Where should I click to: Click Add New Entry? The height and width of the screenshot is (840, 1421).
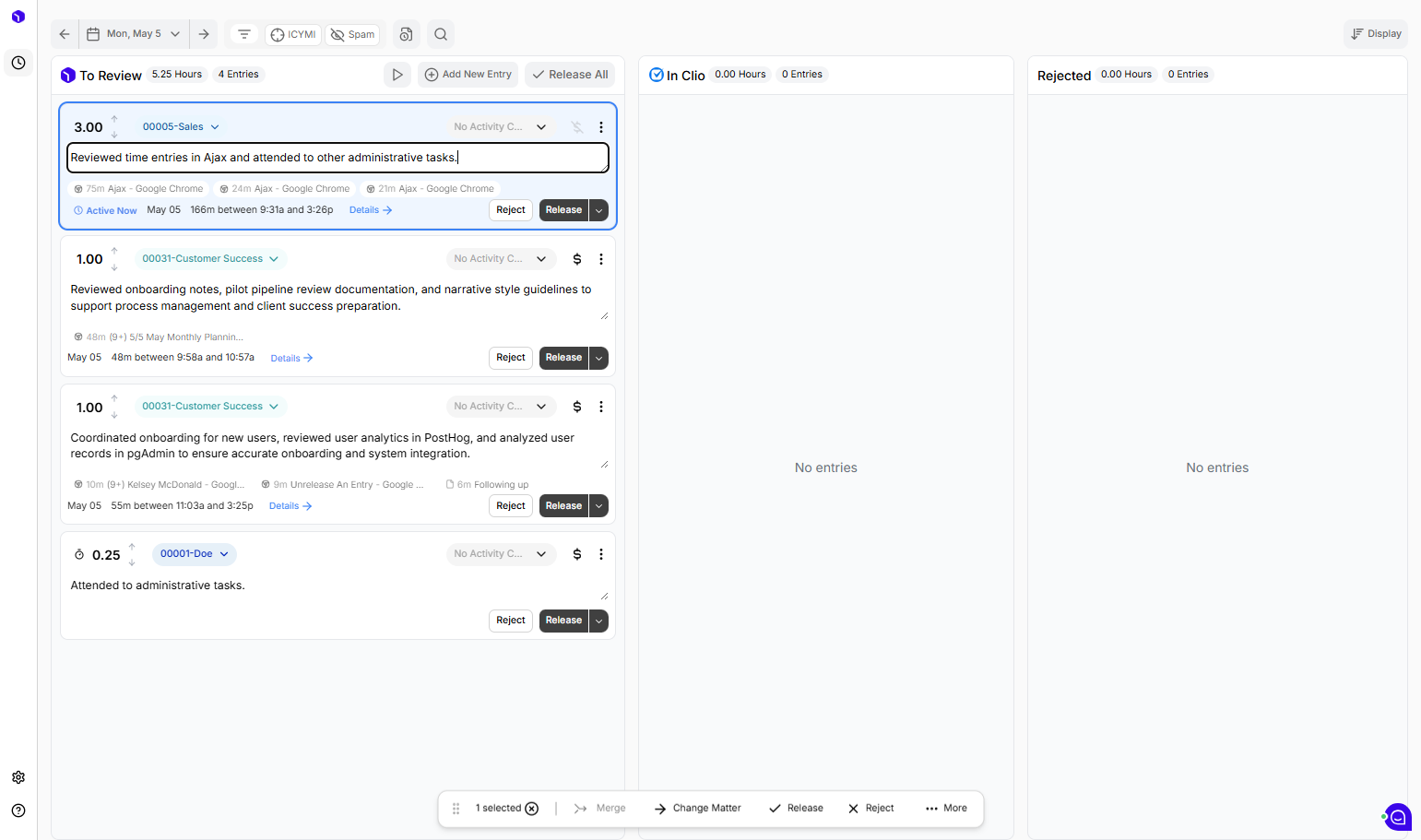pos(468,75)
